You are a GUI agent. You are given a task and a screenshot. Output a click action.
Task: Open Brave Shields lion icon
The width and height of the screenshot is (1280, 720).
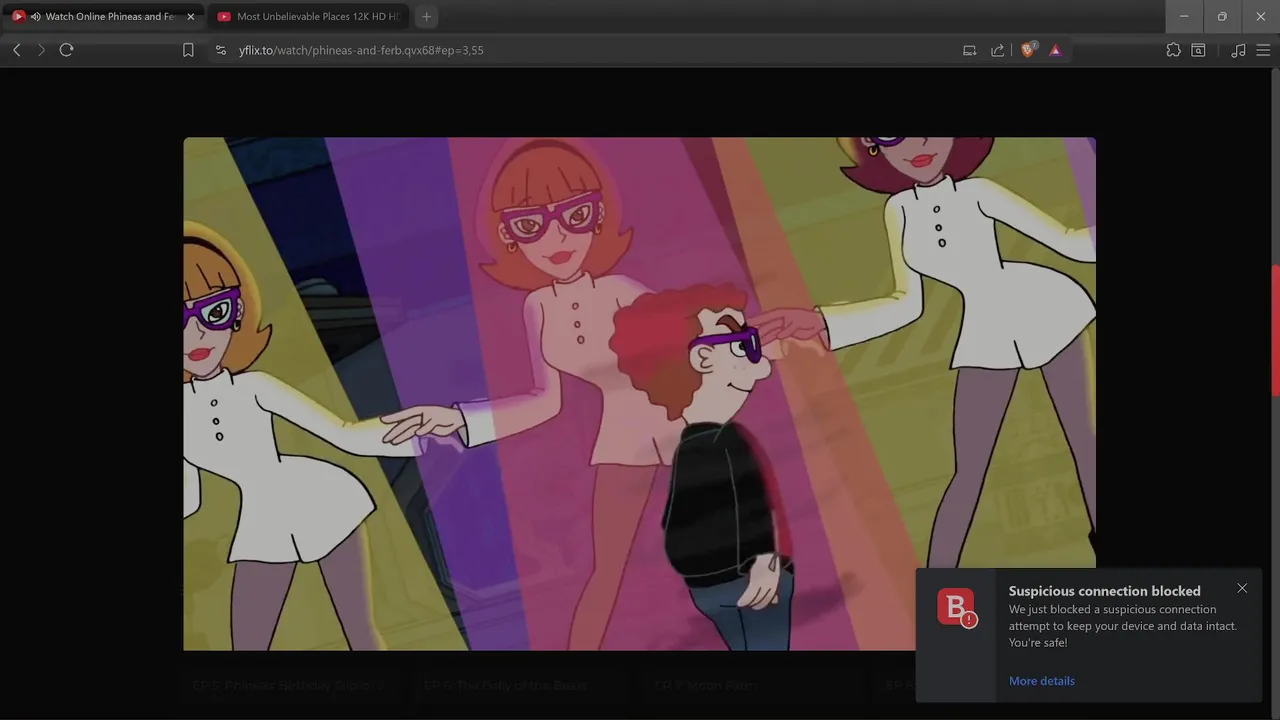click(x=1027, y=50)
